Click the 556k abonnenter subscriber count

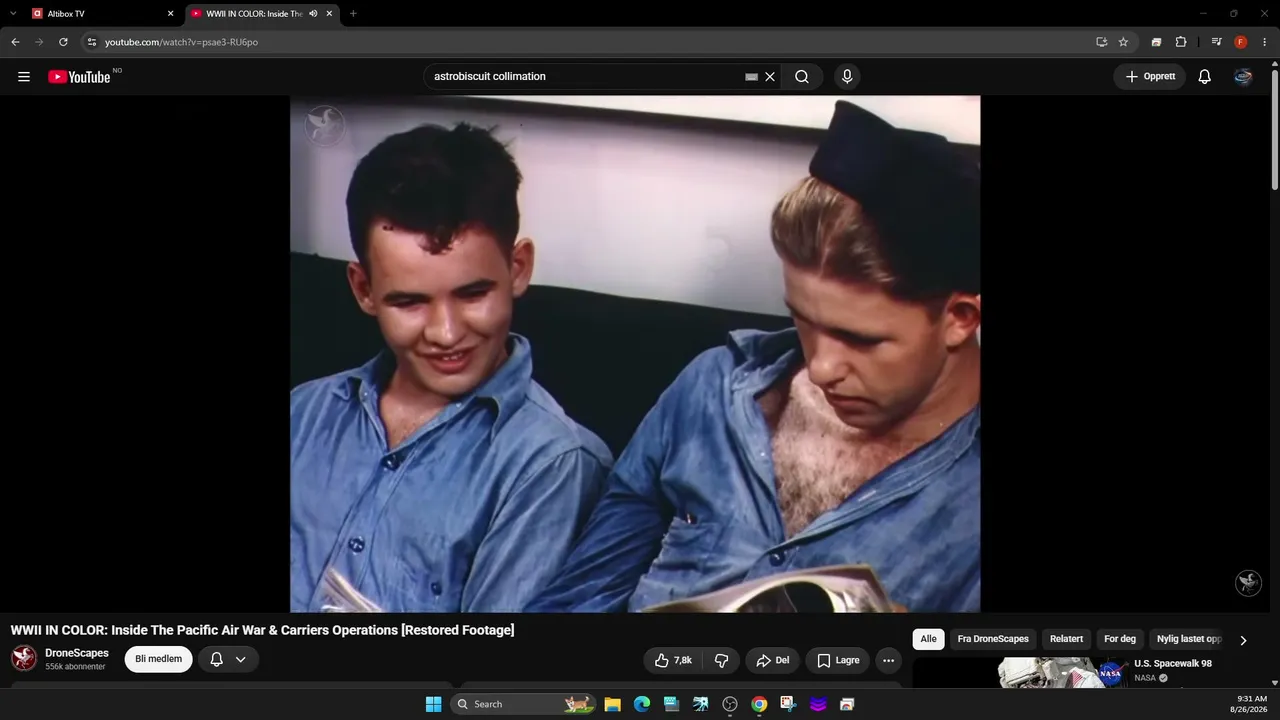(75, 667)
